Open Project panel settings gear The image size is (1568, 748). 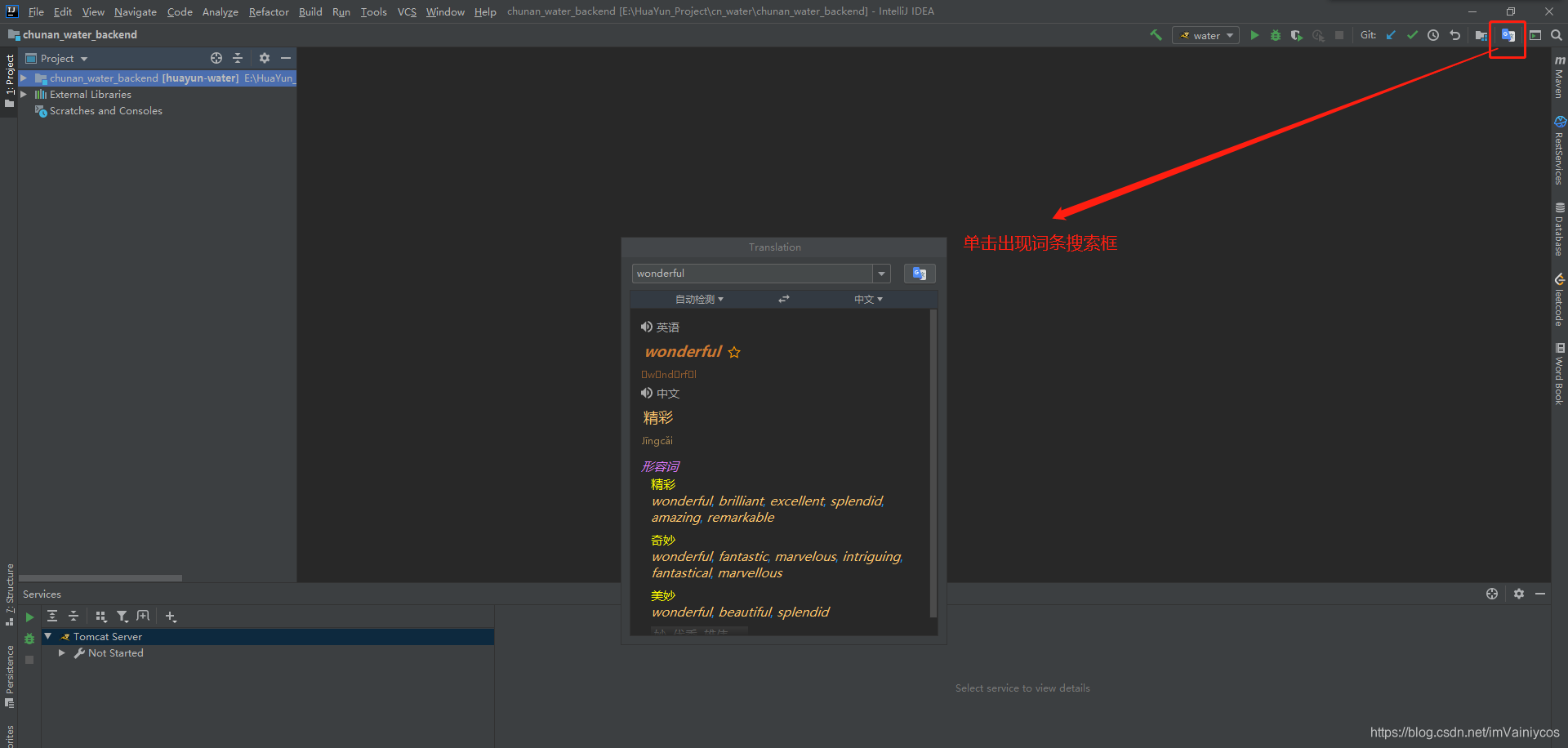click(265, 58)
